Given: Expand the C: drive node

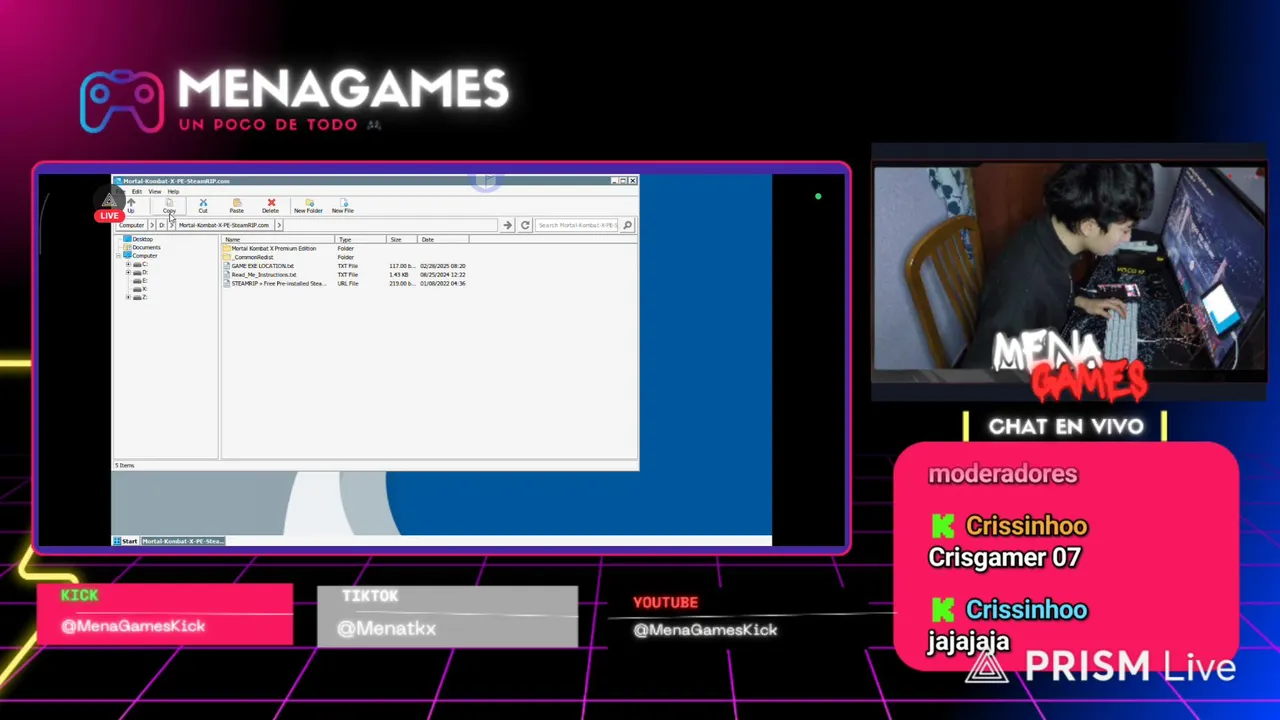Looking at the screenshot, I should (128, 264).
